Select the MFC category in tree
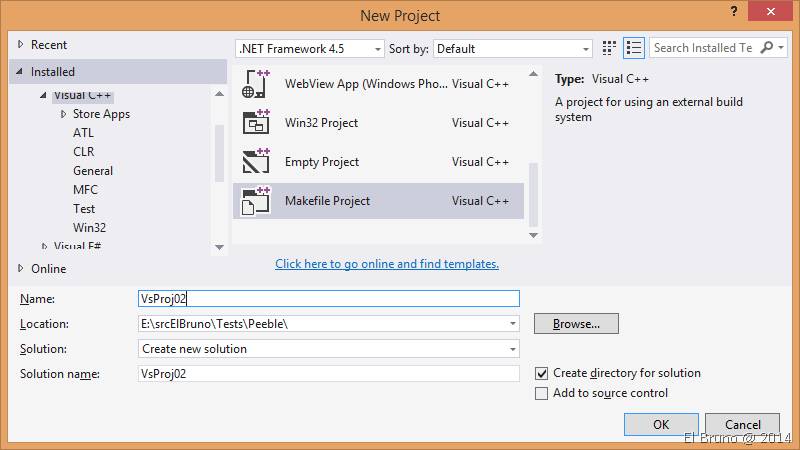Image resolution: width=800 pixels, height=450 pixels. [85, 190]
